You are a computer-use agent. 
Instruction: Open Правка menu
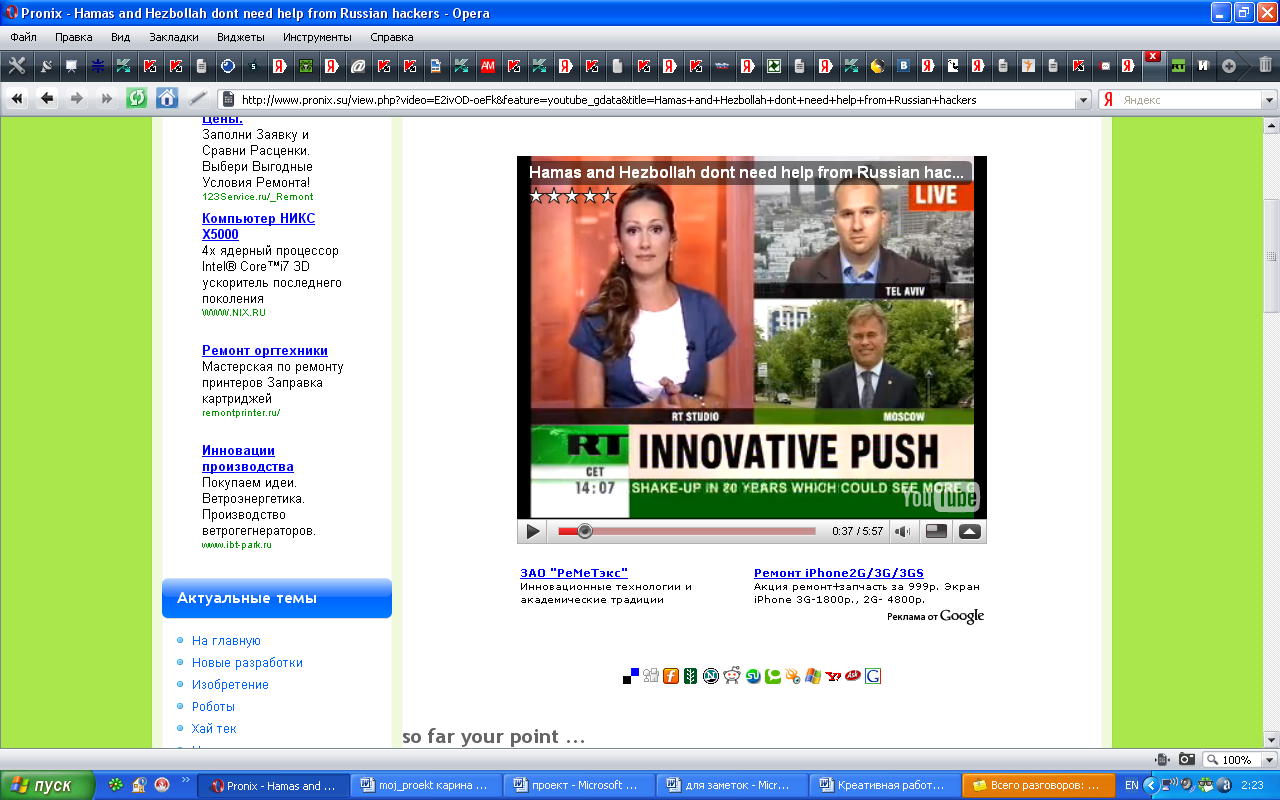[x=74, y=37]
